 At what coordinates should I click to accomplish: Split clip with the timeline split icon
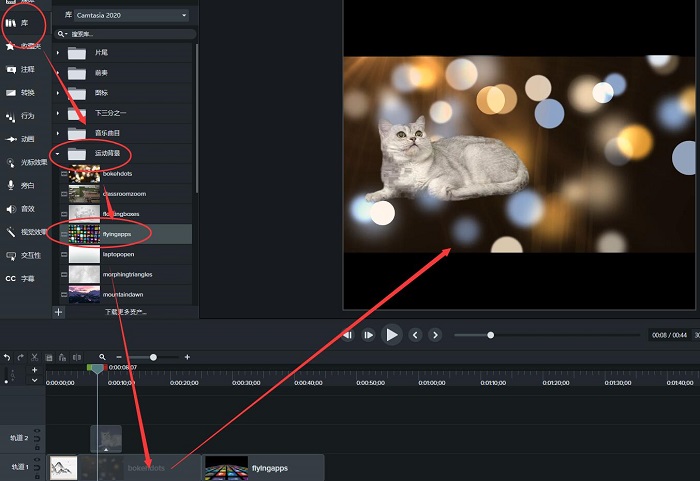(x=77, y=357)
